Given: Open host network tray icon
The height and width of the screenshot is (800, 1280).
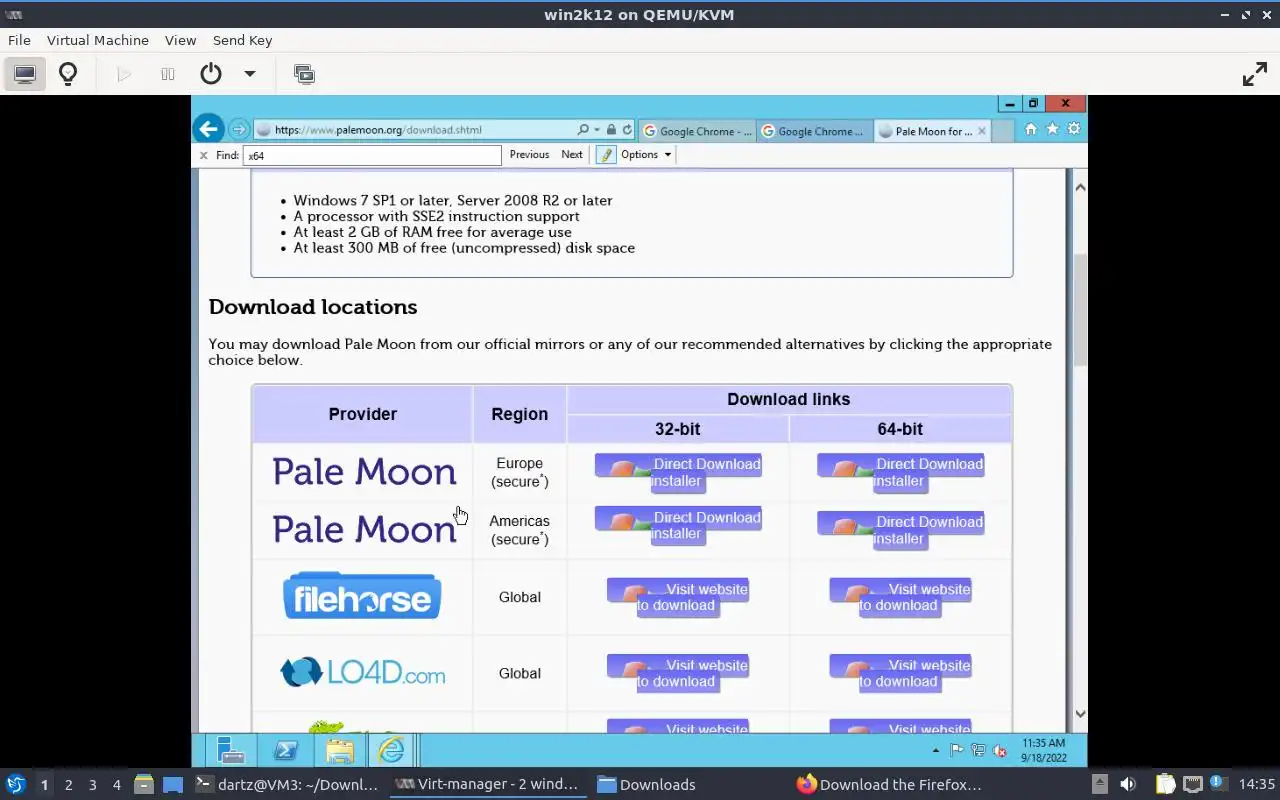Looking at the screenshot, I should click(1192, 784).
